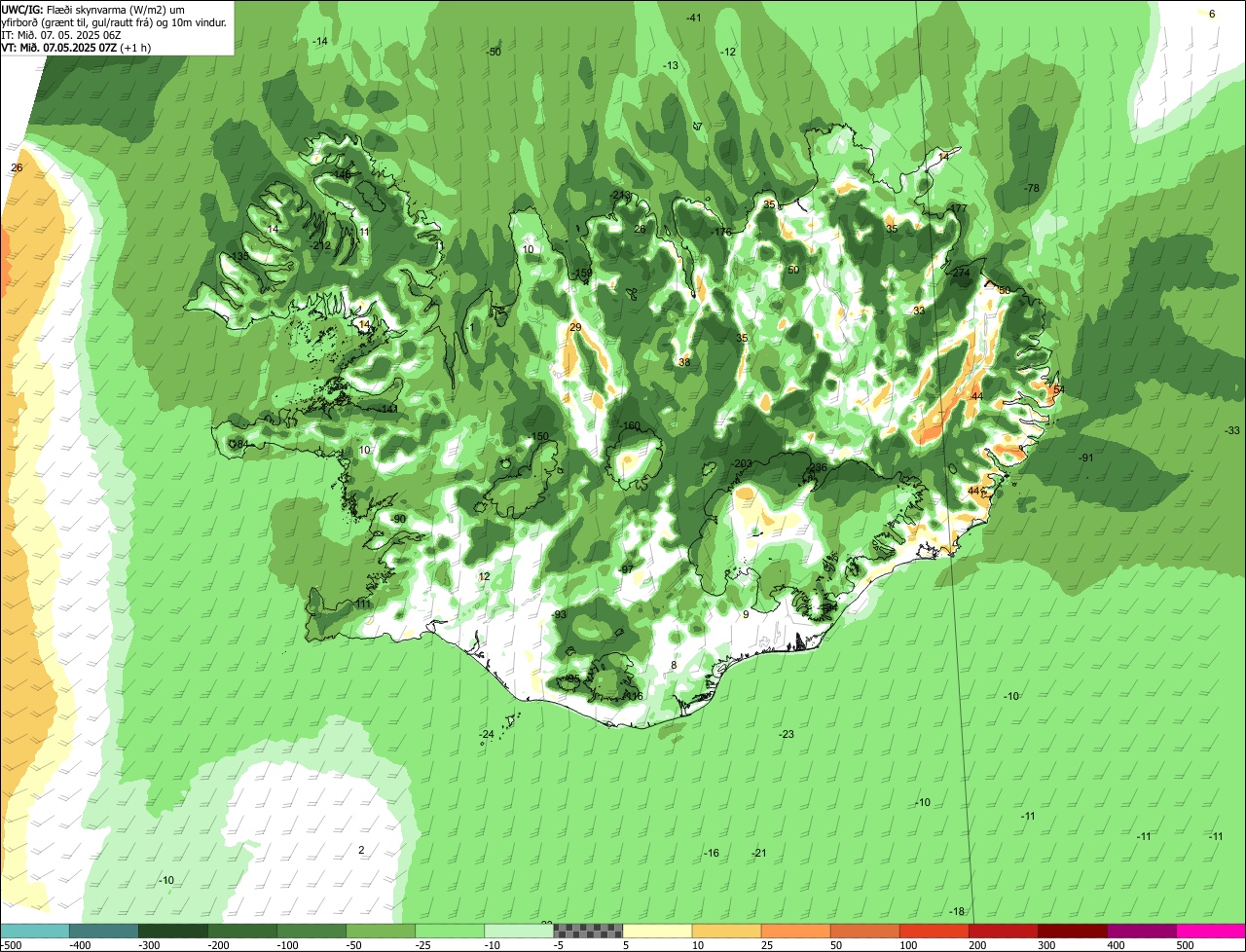
Task: Click the "-24" value off the south coast
Action: (487, 734)
